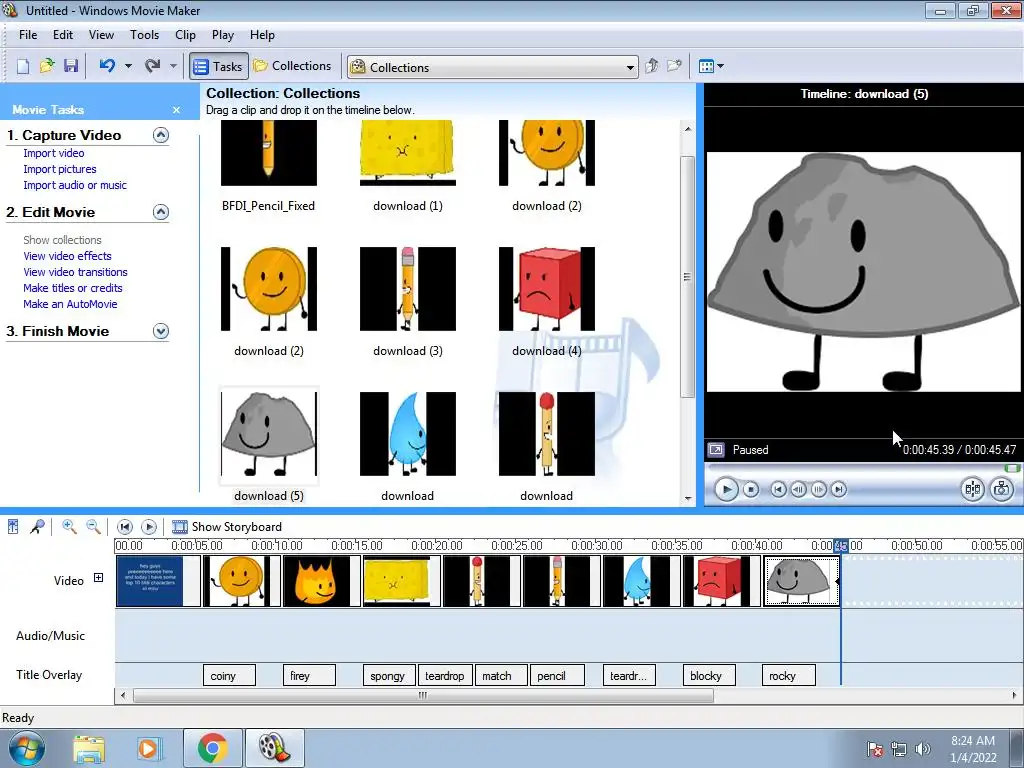Click the Import pictures link
The image size is (1024, 768).
pyautogui.click(x=60, y=169)
